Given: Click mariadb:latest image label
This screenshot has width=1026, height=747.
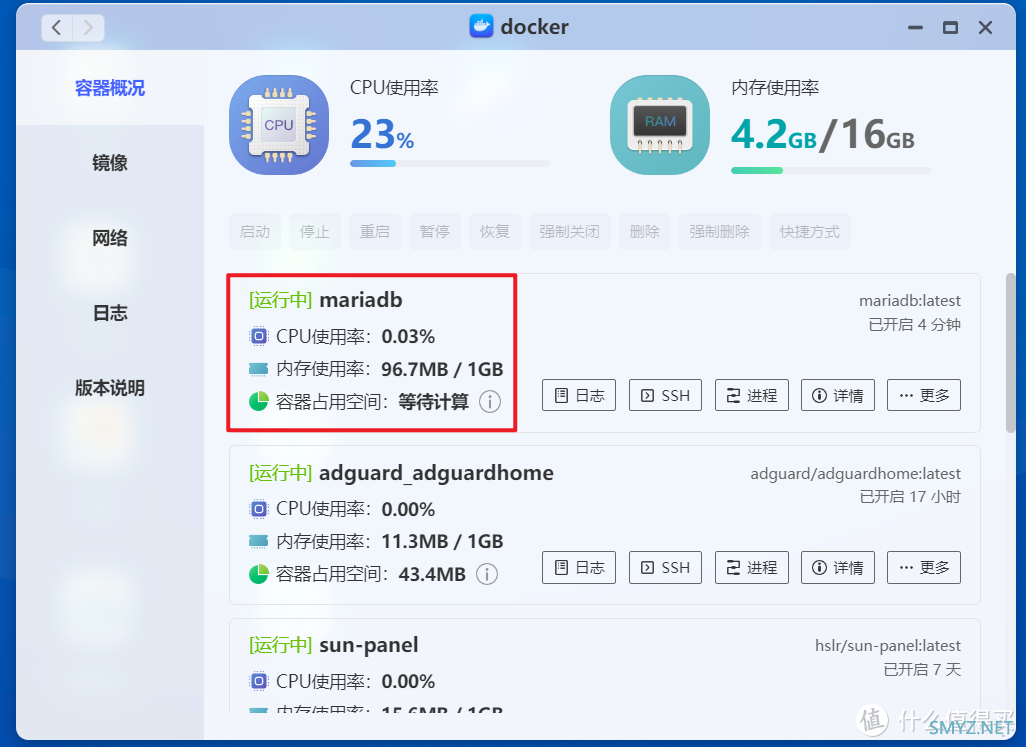Looking at the screenshot, I should coord(910,301).
